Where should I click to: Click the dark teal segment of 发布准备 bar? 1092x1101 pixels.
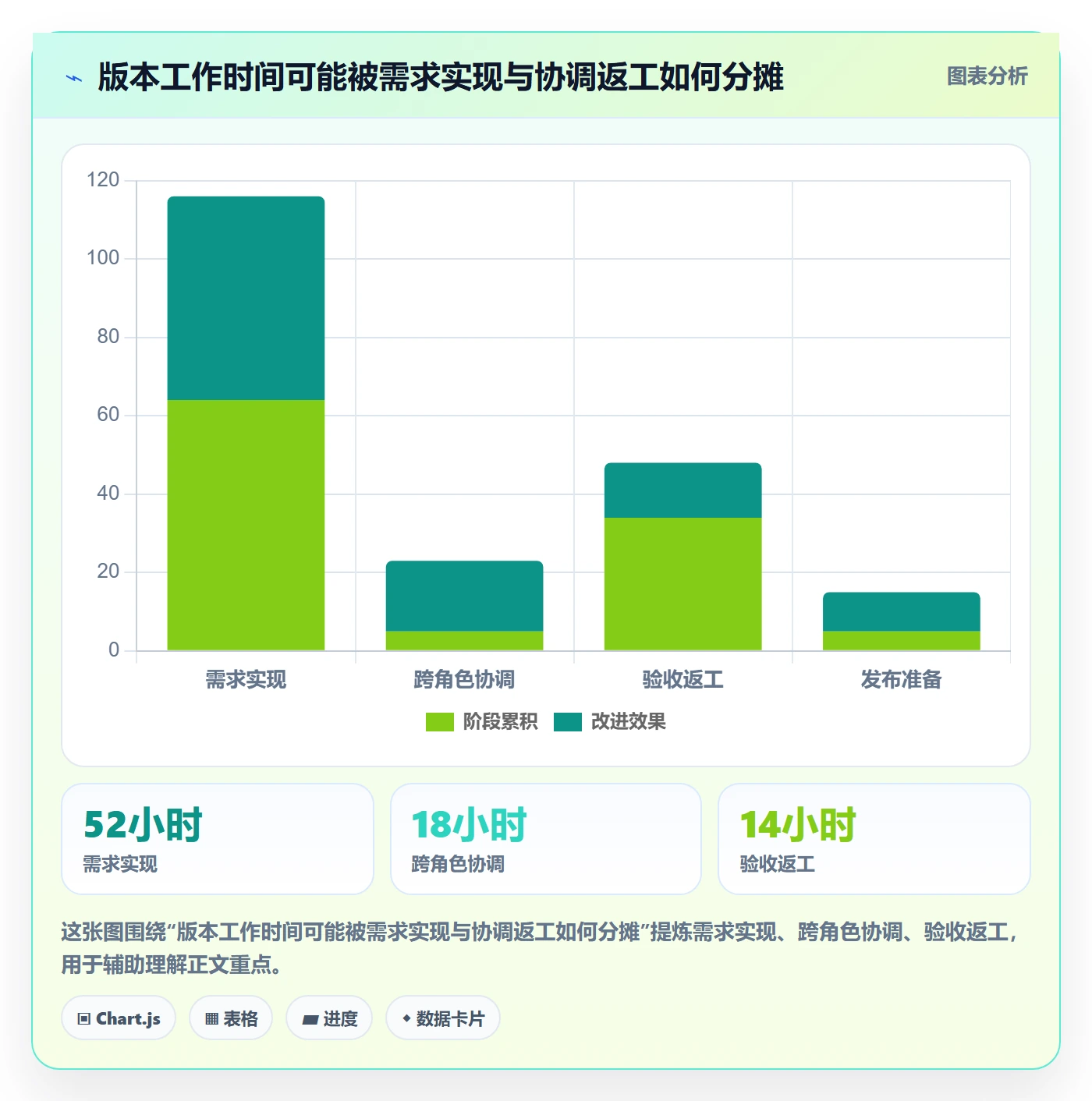[x=901, y=611]
